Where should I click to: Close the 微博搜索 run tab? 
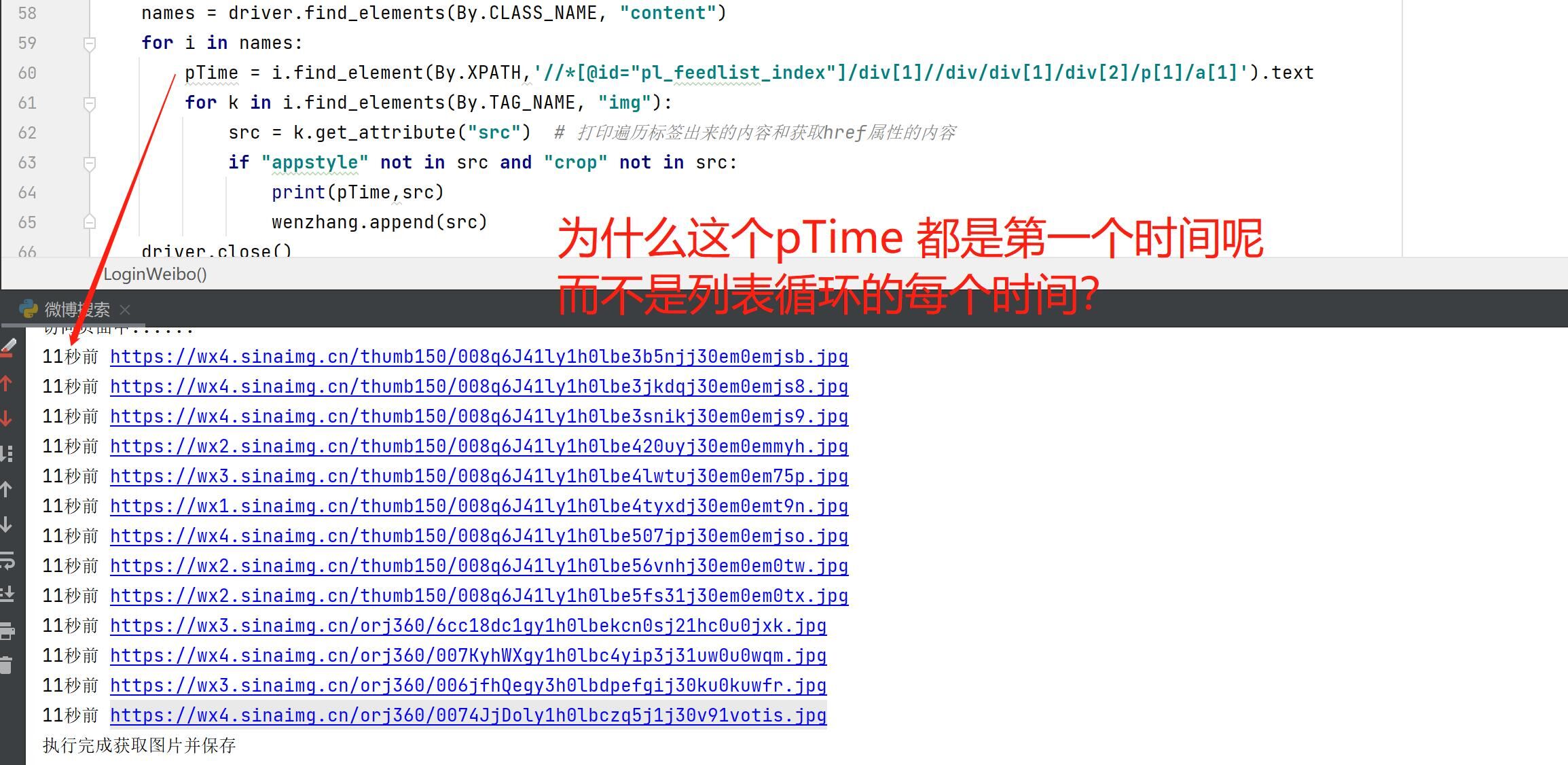click(125, 310)
